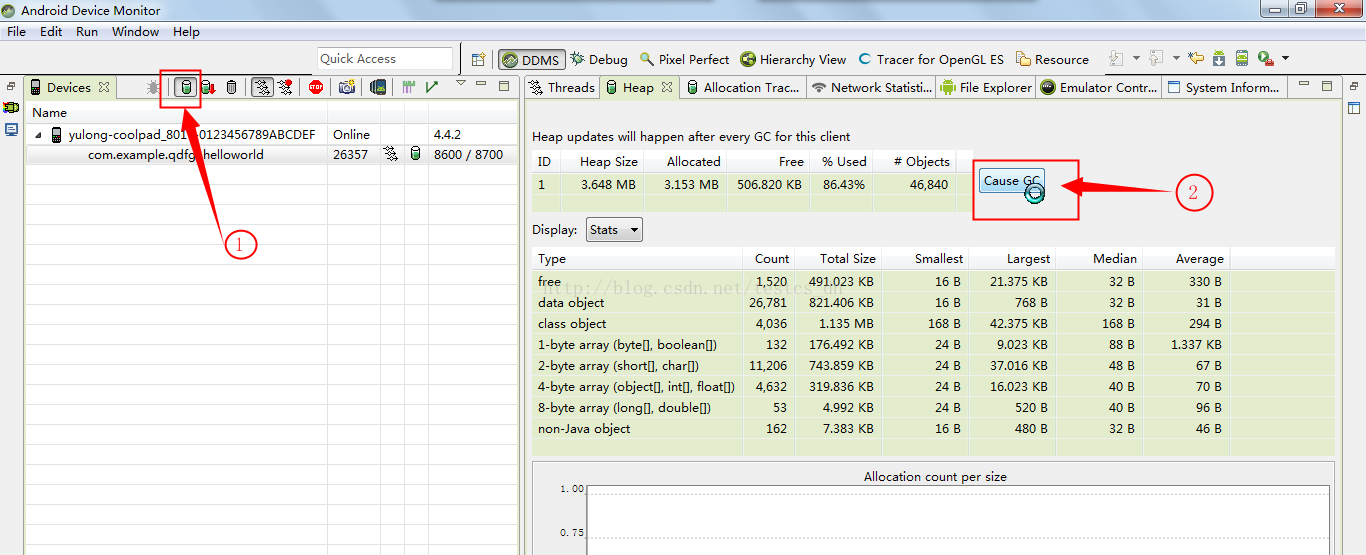Open the File menu
This screenshot has width=1366, height=555.
pyautogui.click(x=17, y=32)
